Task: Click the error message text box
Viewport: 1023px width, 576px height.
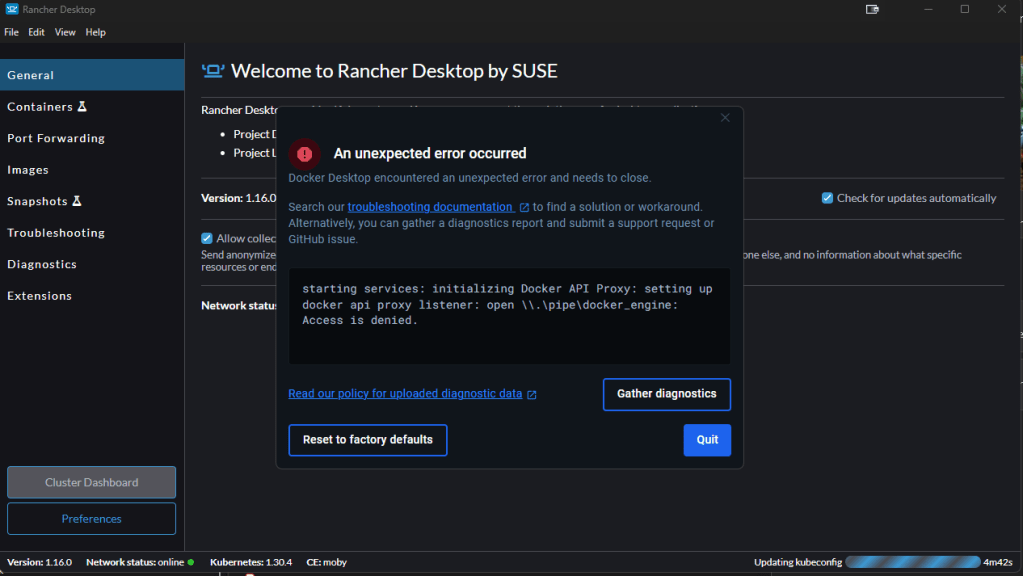Action: tap(510, 316)
